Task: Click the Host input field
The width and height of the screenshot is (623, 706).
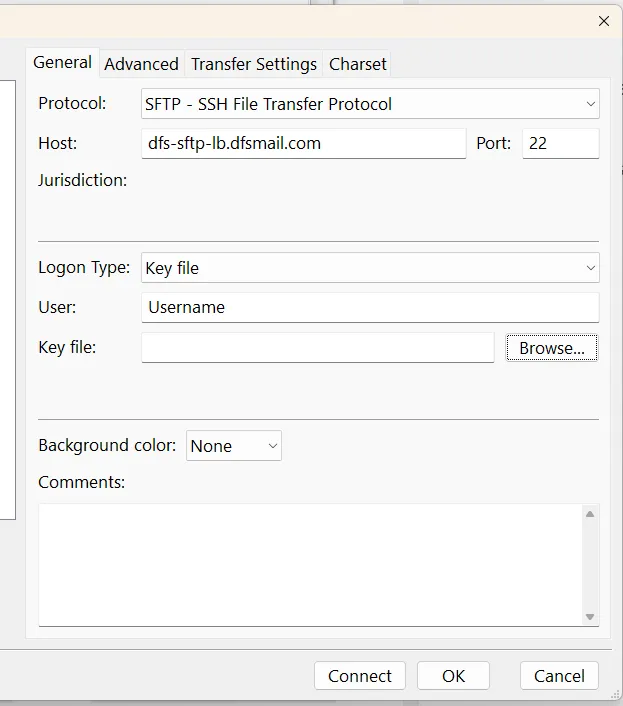Action: [303, 144]
